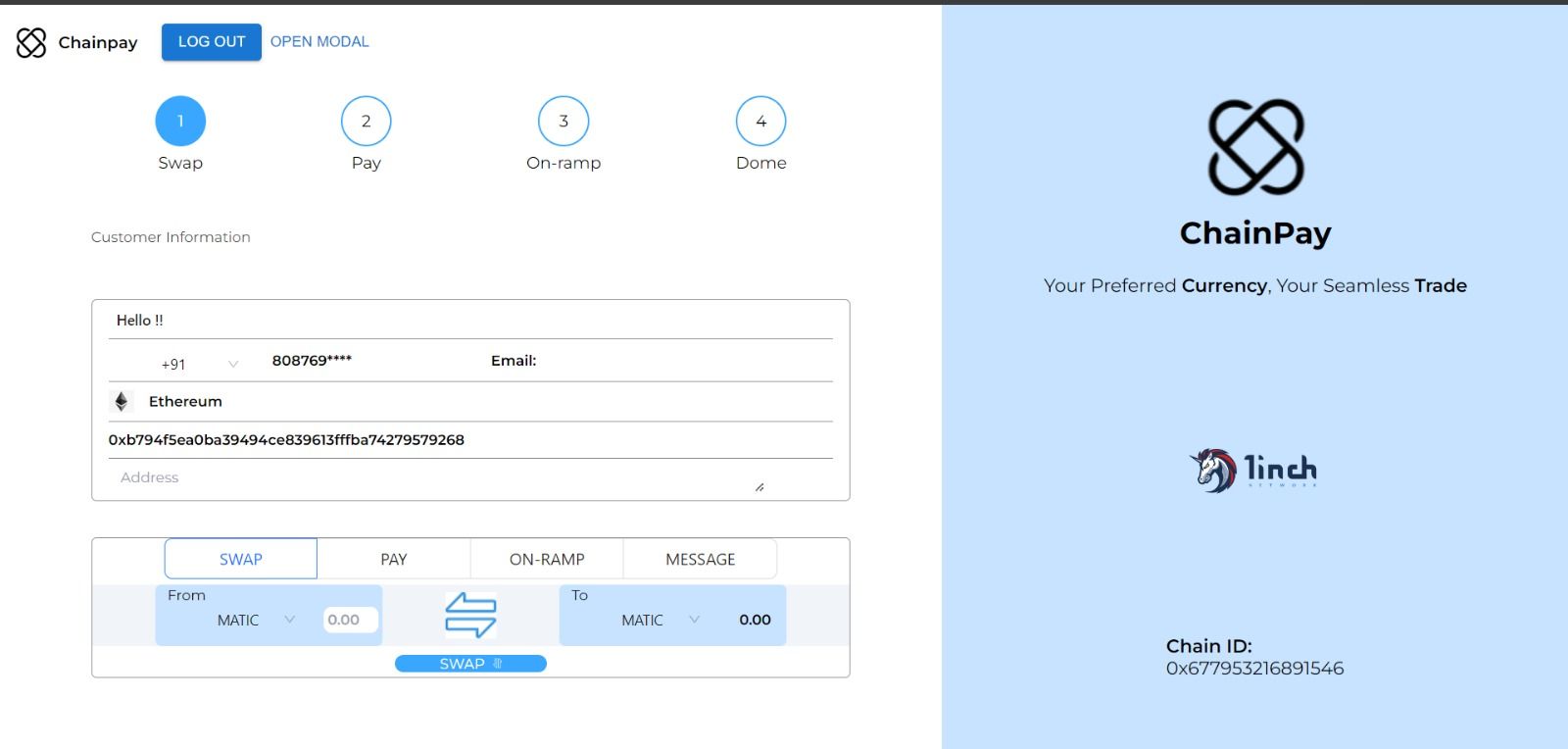
Task: Click the Address field resize handle
Action: (759, 486)
